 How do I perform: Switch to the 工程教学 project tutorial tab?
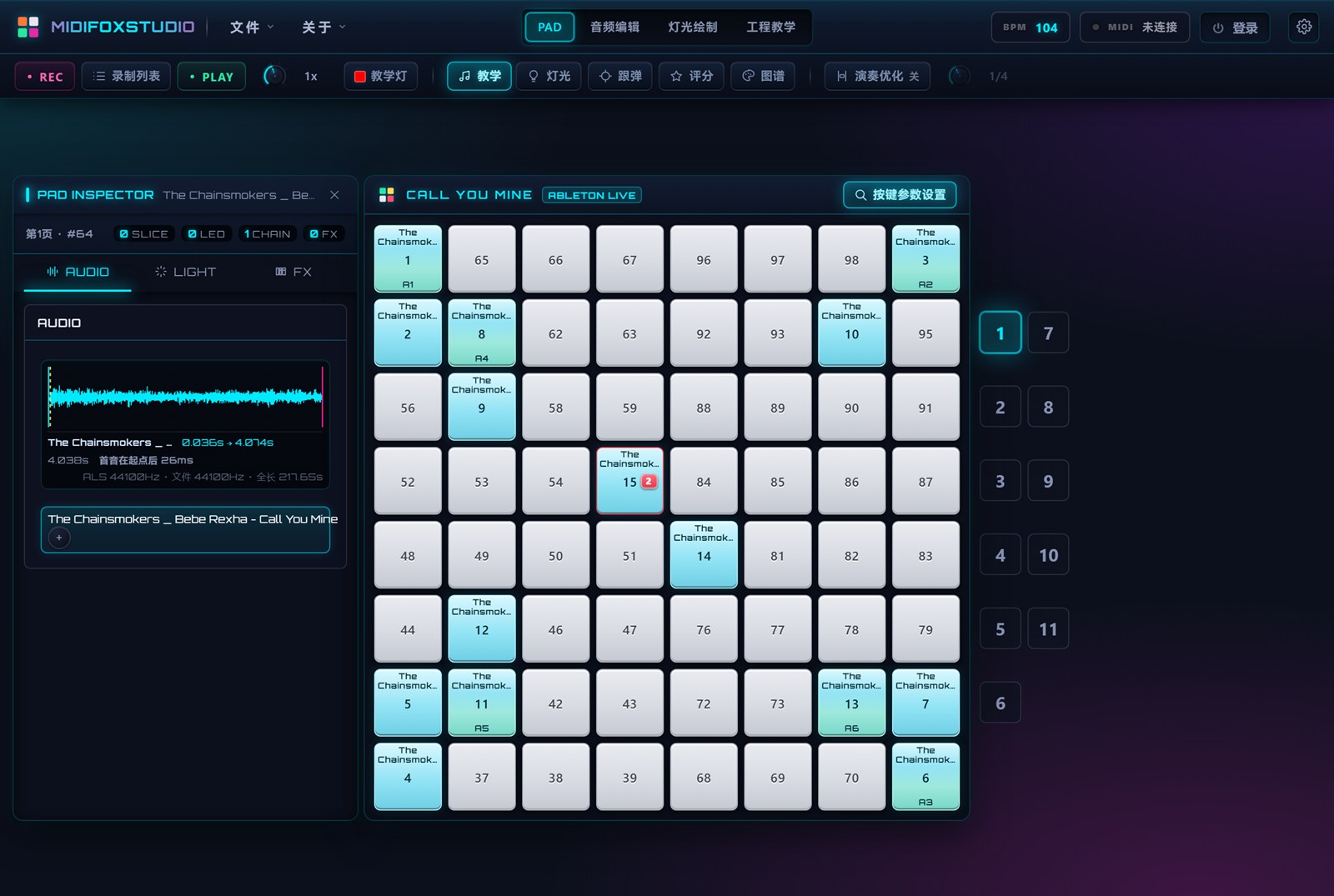pos(770,28)
